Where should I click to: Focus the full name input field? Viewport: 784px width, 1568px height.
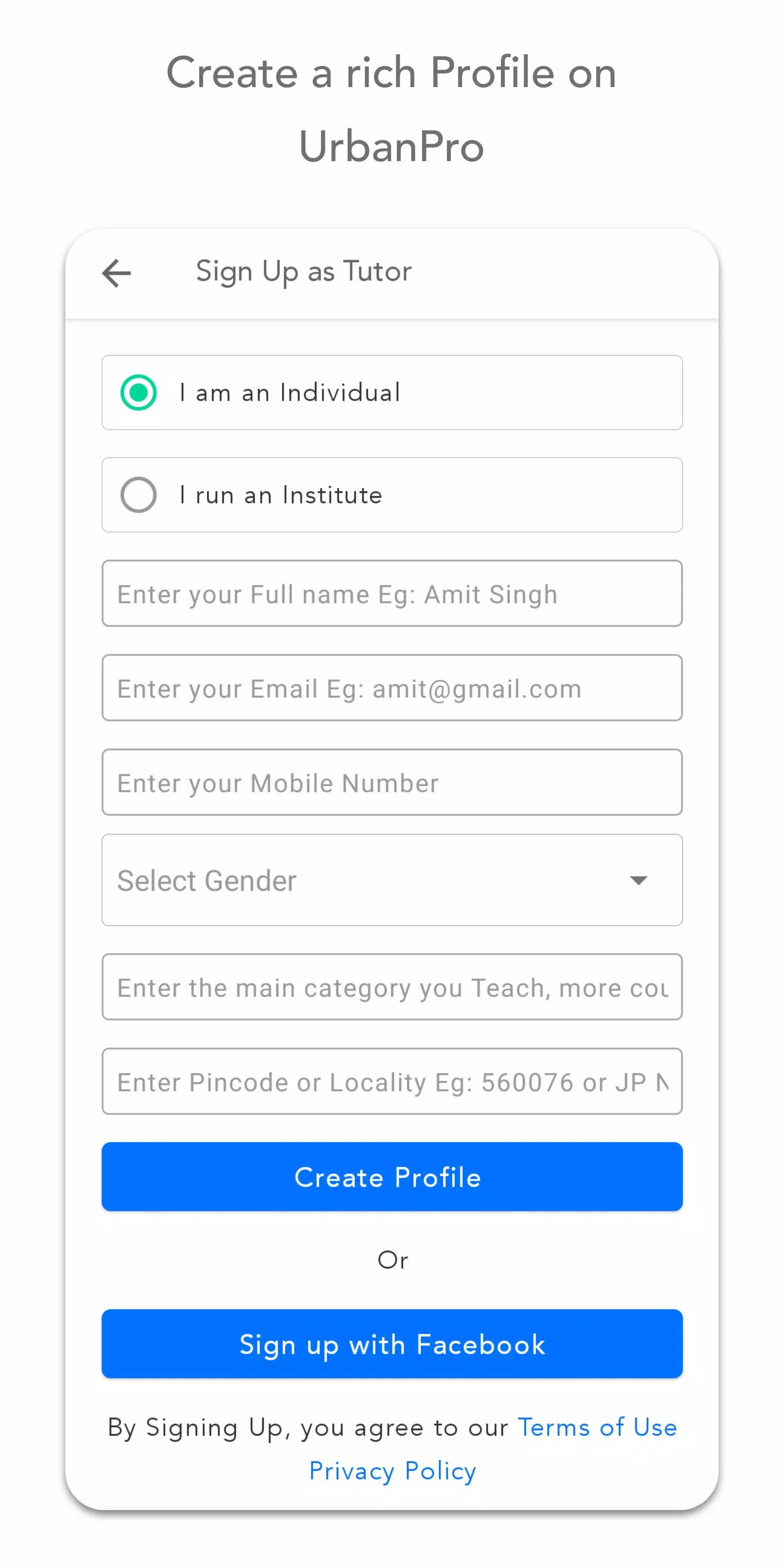[392, 594]
